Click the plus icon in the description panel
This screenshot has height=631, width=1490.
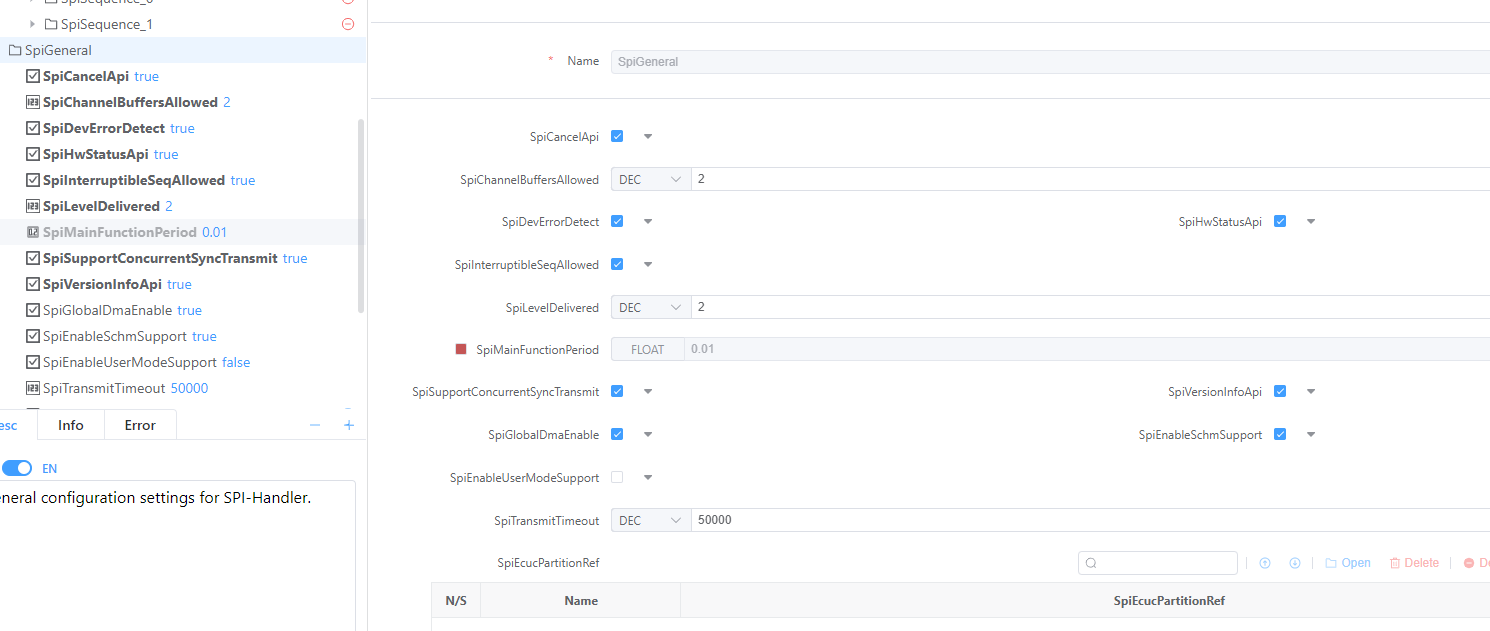click(349, 425)
